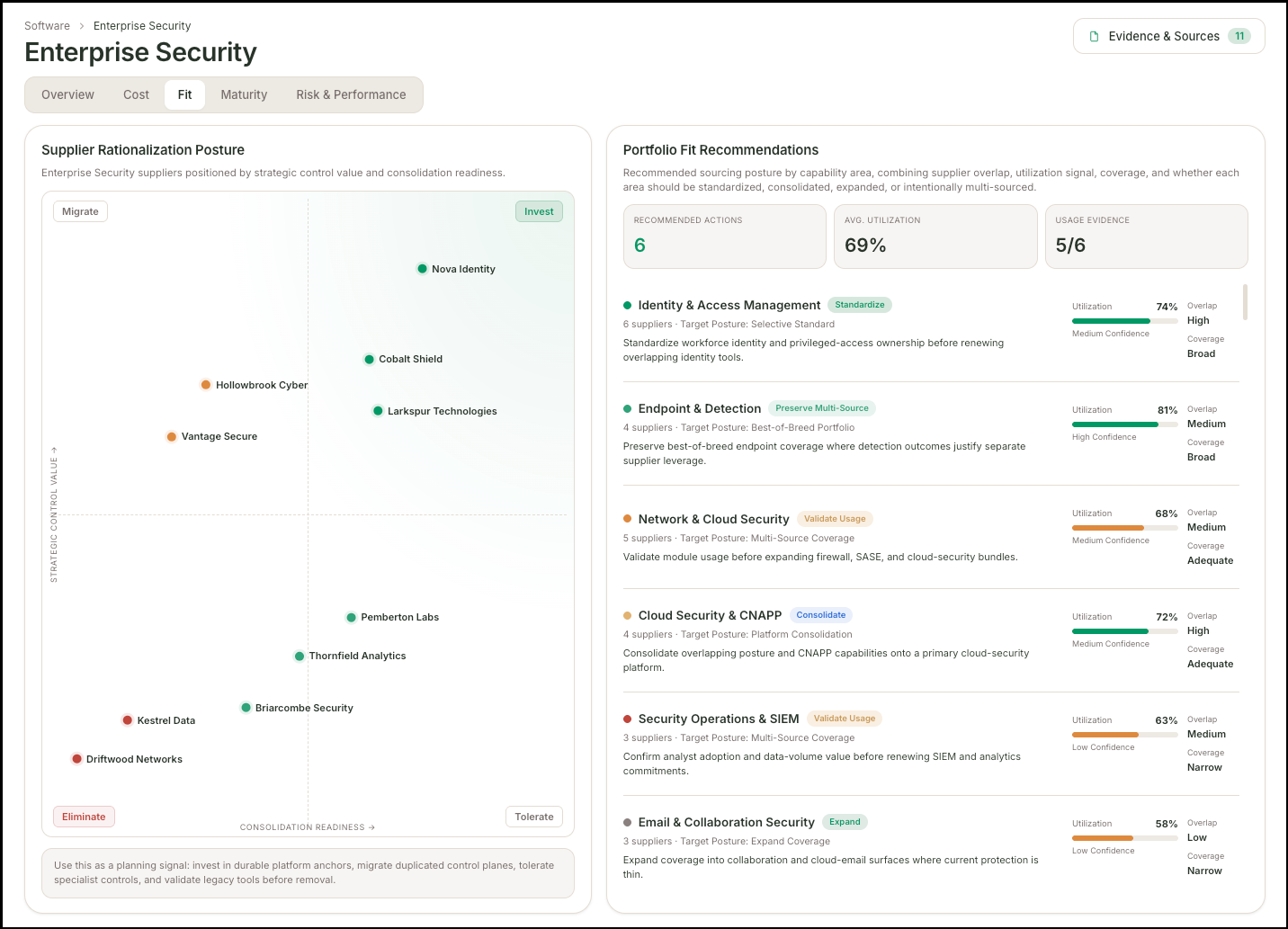Viewport: 1288px width, 929px height.
Task: Click the planning signal note text
Action: pos(304,872)
